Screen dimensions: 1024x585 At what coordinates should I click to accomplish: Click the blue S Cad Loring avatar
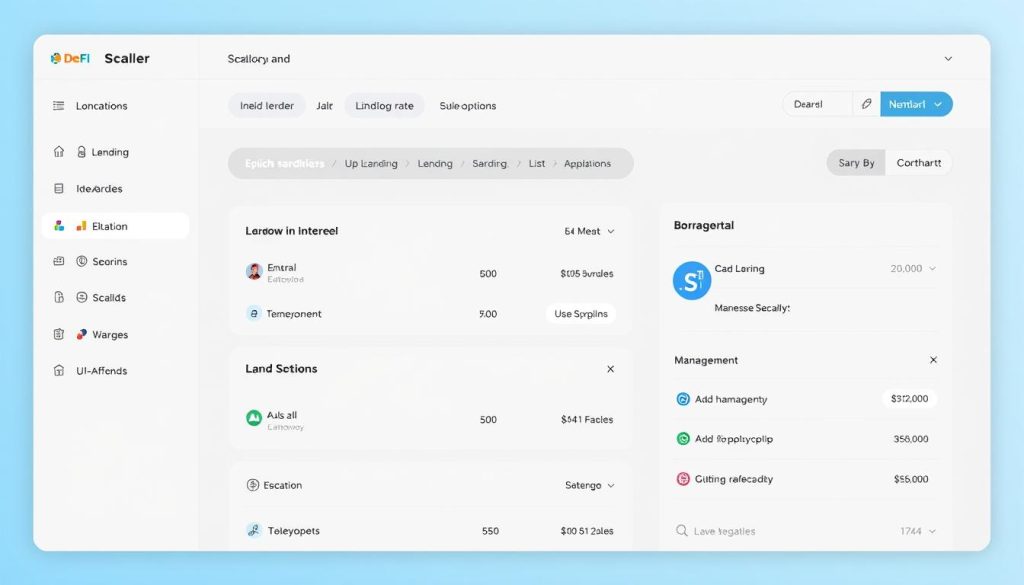(x=692, y=281)
